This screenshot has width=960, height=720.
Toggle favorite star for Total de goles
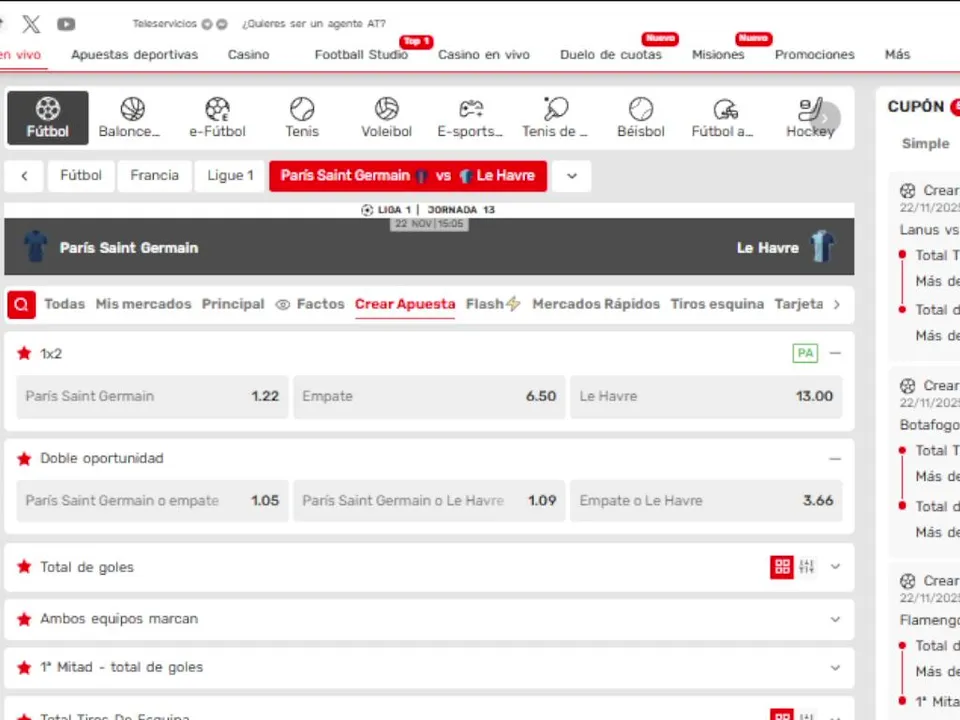(24, 566)
